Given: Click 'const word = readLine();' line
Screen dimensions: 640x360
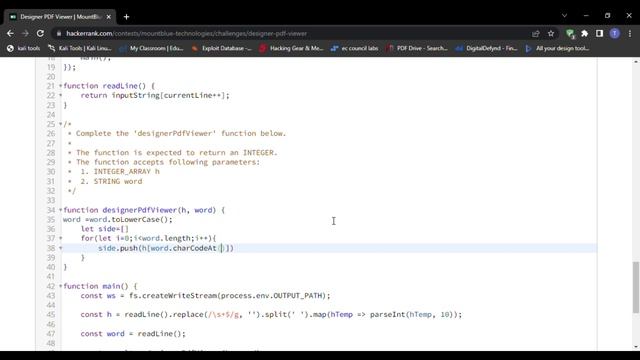Looking at the screenshot, I should (133, 334).
